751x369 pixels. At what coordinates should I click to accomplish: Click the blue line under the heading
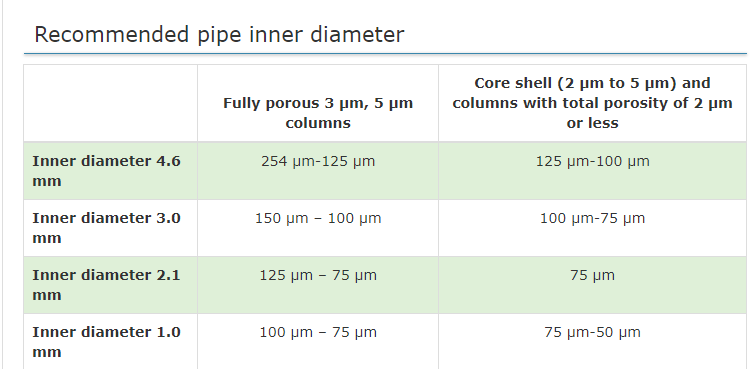coord(385,54)
